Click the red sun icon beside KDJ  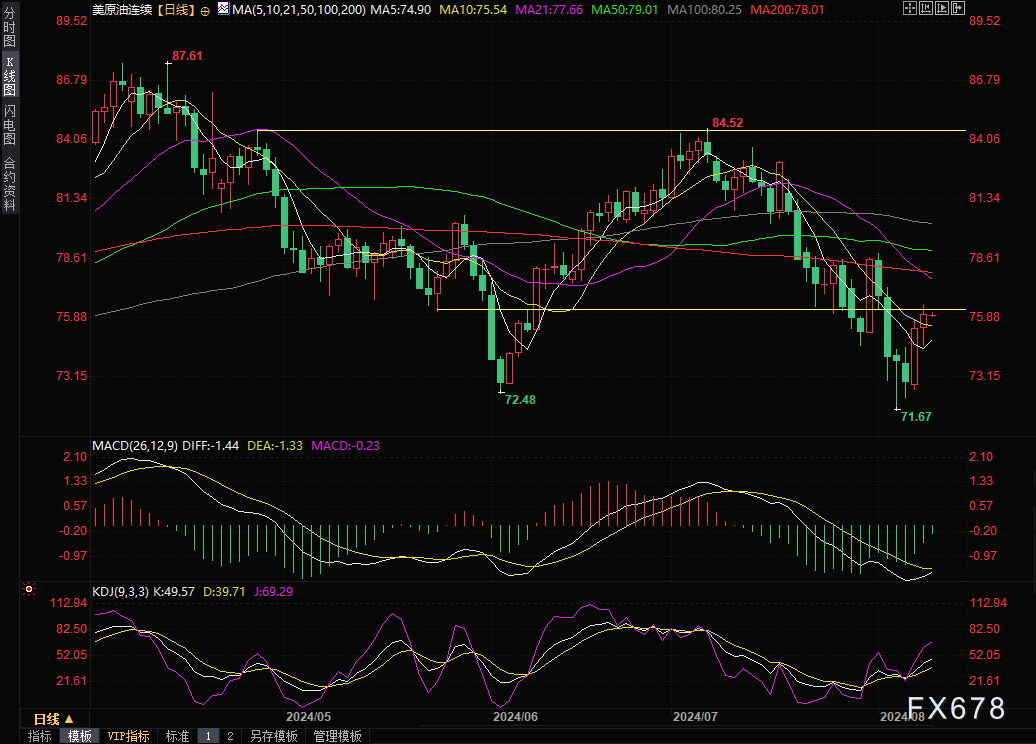click(28, 590)
